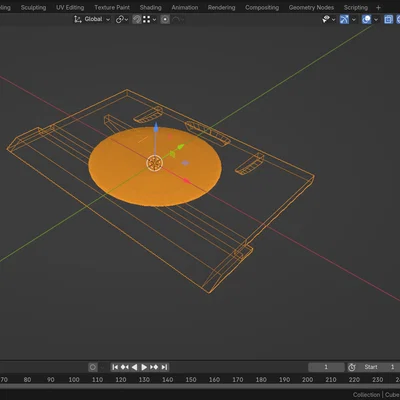Play the animation forward
This screenshot has width=400, height=400.
click(144, 367)
